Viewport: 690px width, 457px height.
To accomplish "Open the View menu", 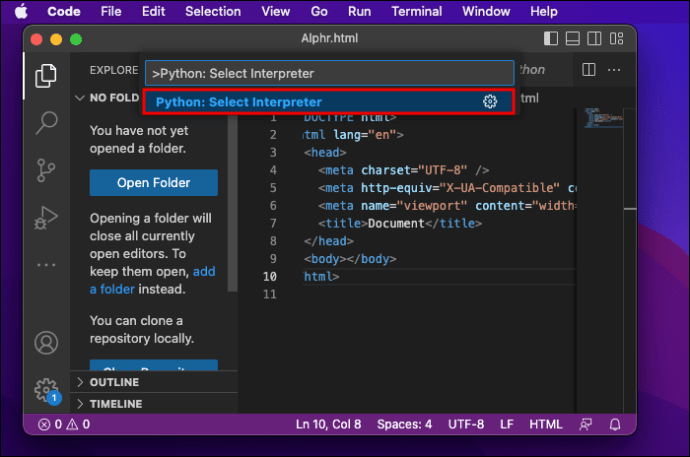I will coord(275,11).
